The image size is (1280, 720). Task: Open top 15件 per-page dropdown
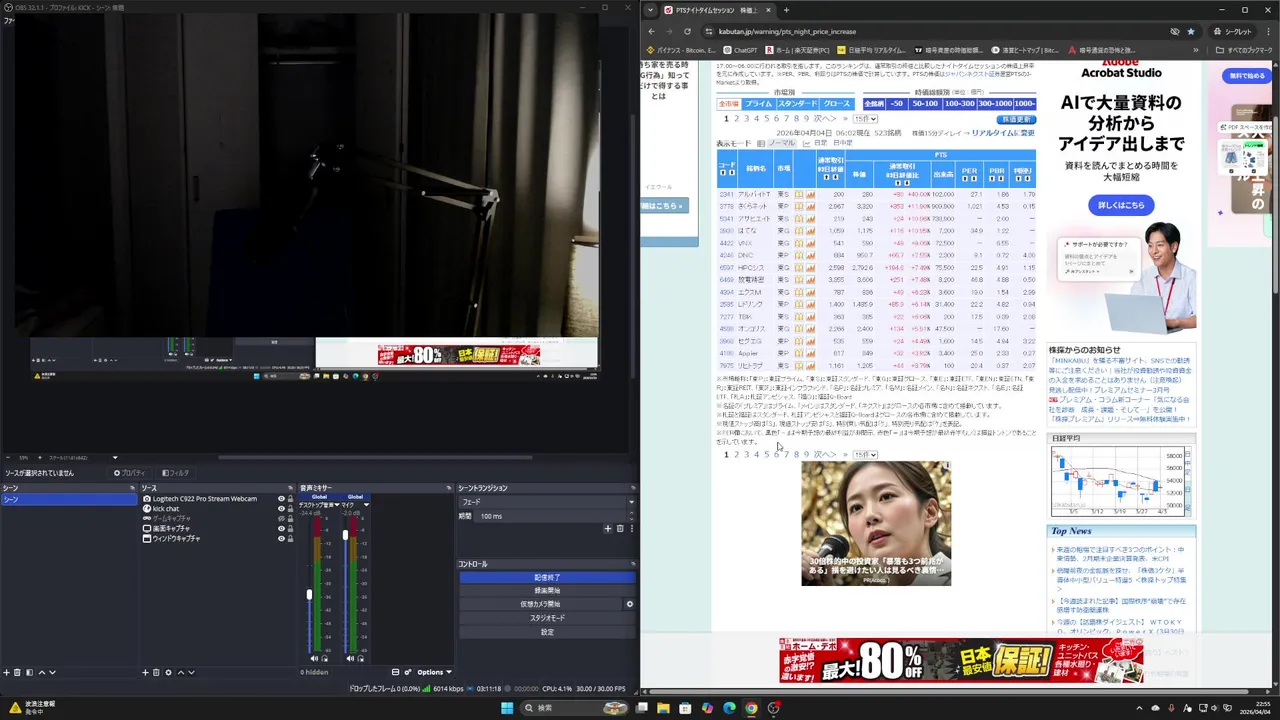pyautogui.click(x=865, y=119)
